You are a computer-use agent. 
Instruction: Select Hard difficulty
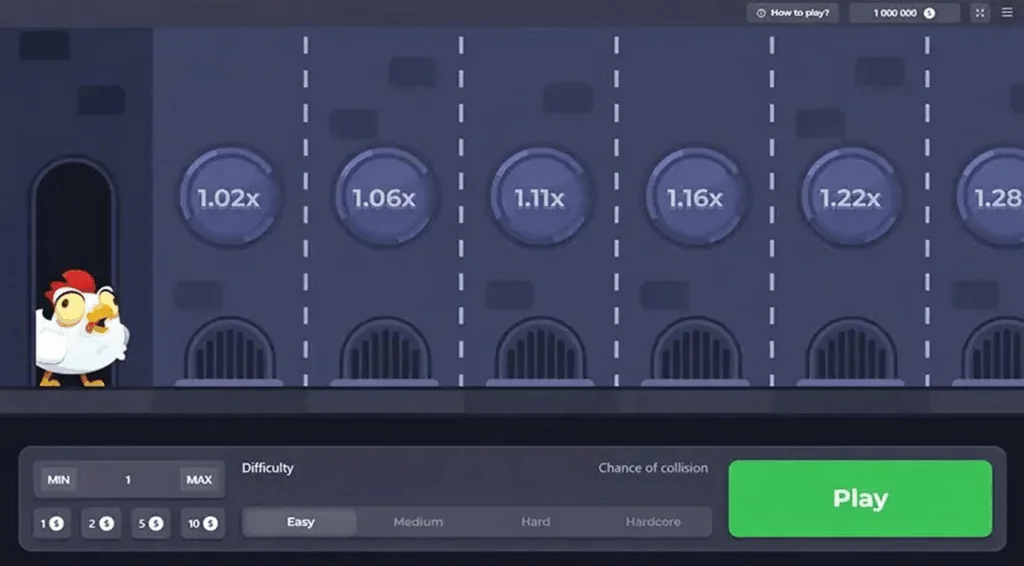[536, 522]
